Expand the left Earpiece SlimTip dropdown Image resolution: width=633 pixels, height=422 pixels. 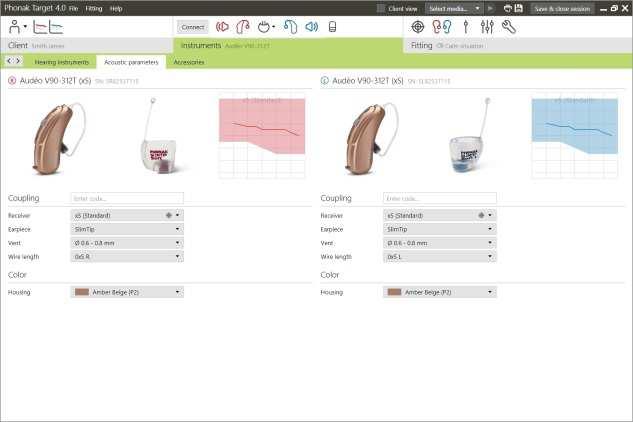pos(440,229)
